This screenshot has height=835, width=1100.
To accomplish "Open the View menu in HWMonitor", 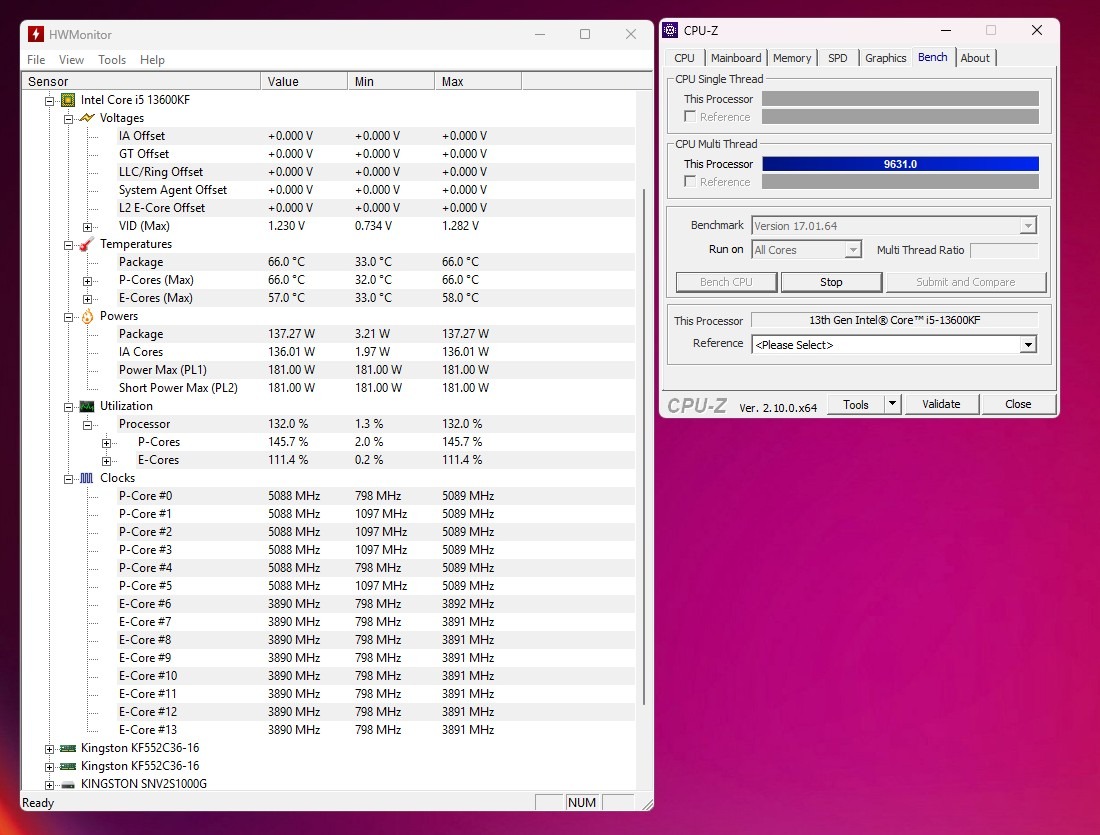I will click(x=71, y=60).
